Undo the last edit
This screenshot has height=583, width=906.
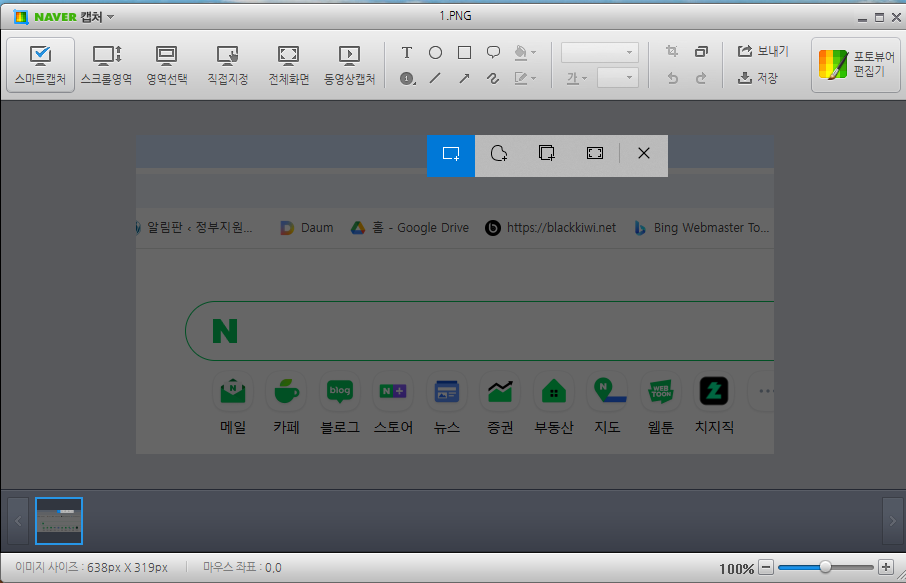click(672, 78)
